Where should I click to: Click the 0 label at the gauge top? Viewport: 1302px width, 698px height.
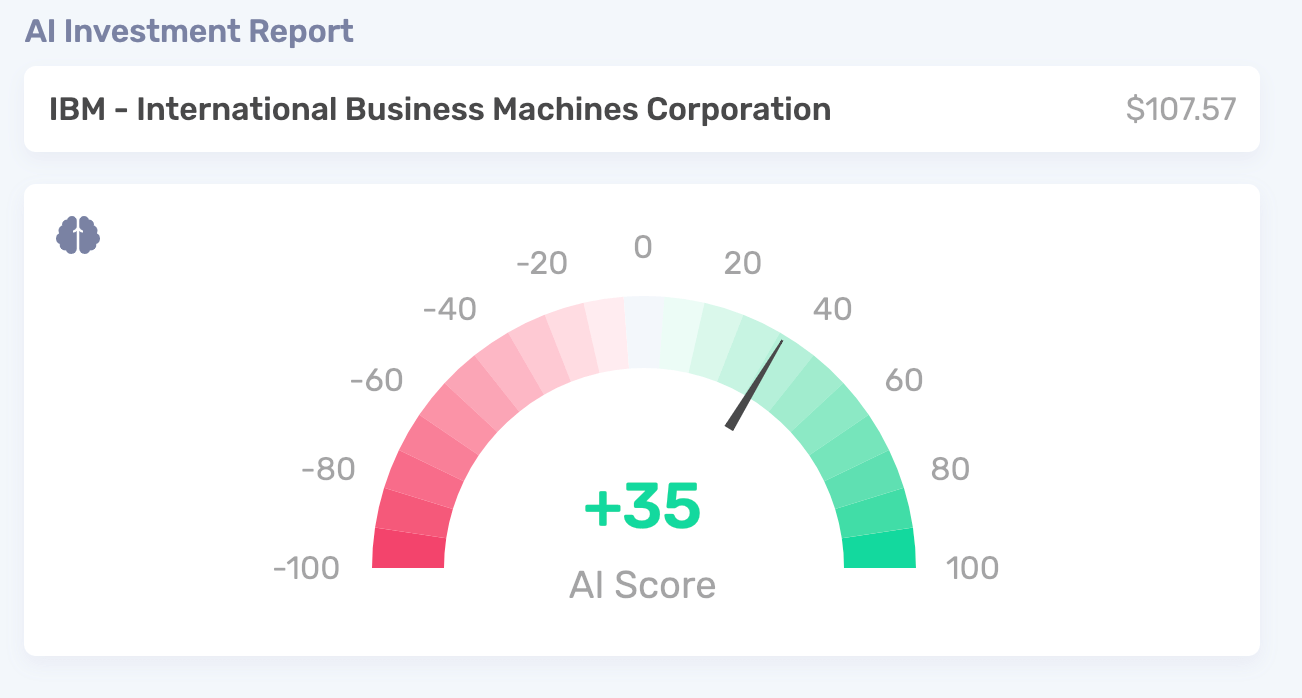click(x=643, y=247)
